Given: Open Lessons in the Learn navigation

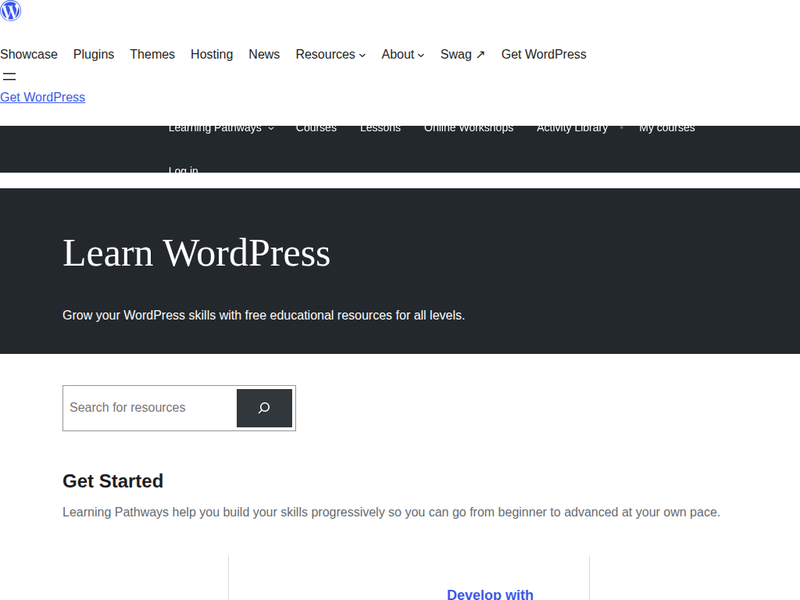Looking at the screenshot, I should 380,129.
